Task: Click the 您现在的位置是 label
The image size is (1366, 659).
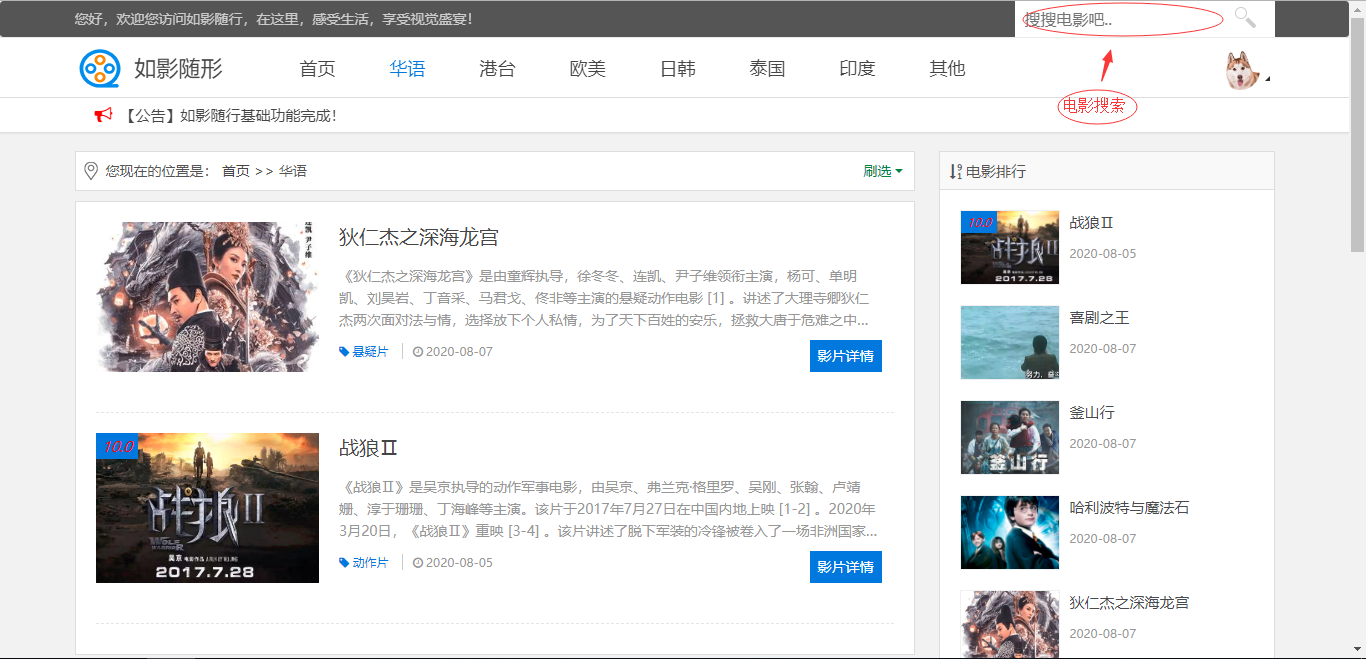Action: [x=158, y=171]
